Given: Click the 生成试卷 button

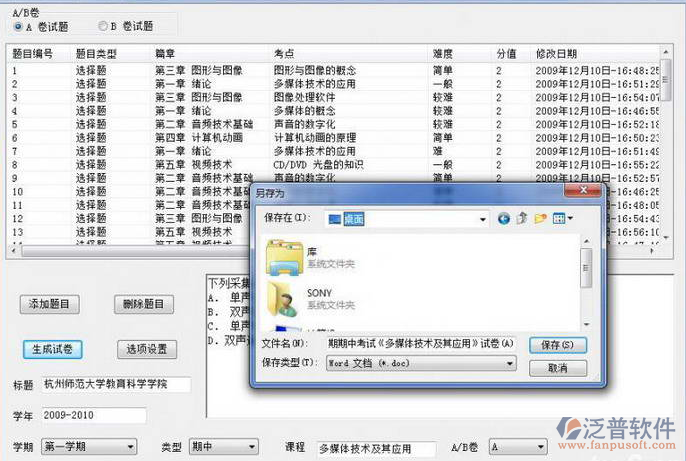Looking at the screenshot, I should [x=52, y=349].
